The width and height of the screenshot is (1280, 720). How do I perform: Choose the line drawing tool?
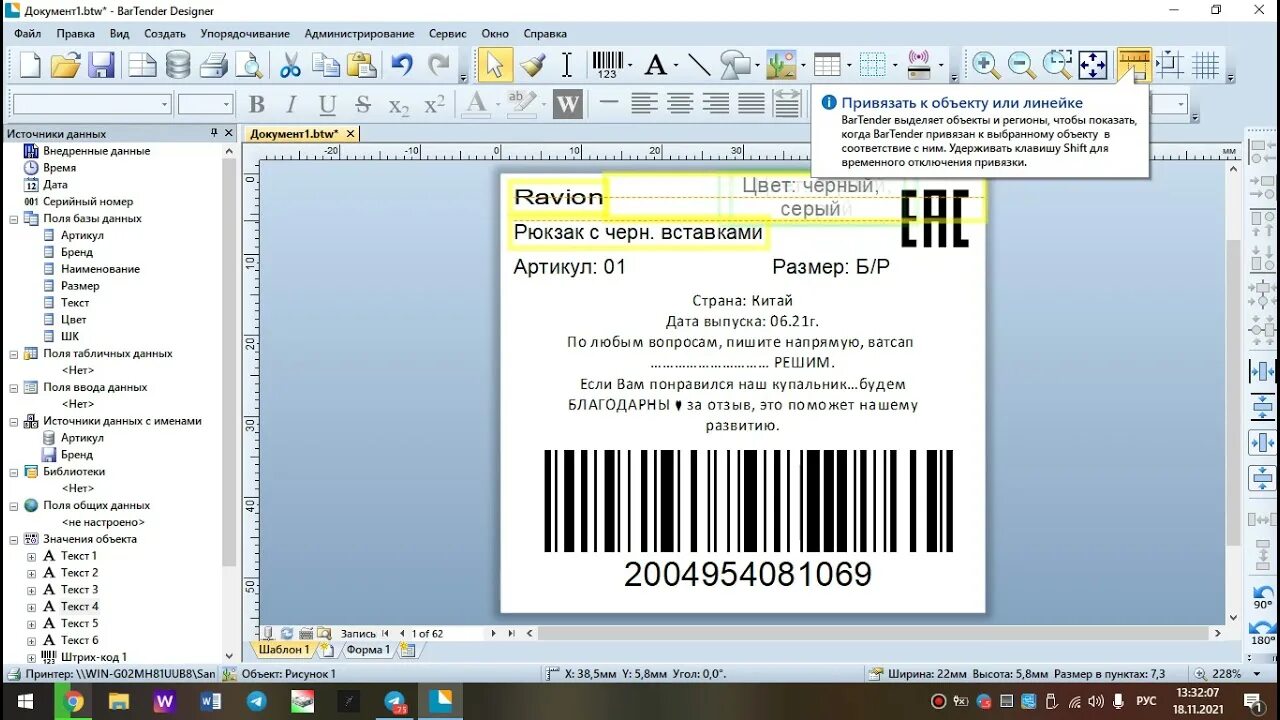pyautogui.click(x=699, y=66)
